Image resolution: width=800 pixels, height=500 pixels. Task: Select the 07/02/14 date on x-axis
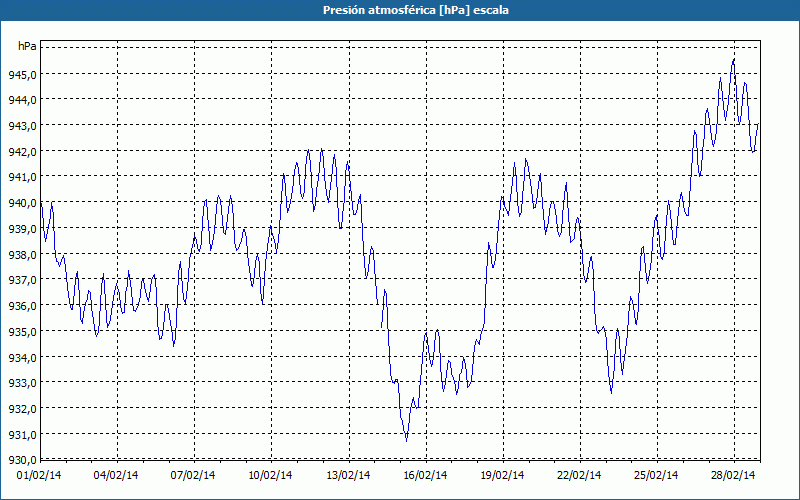tap(193, 476)
